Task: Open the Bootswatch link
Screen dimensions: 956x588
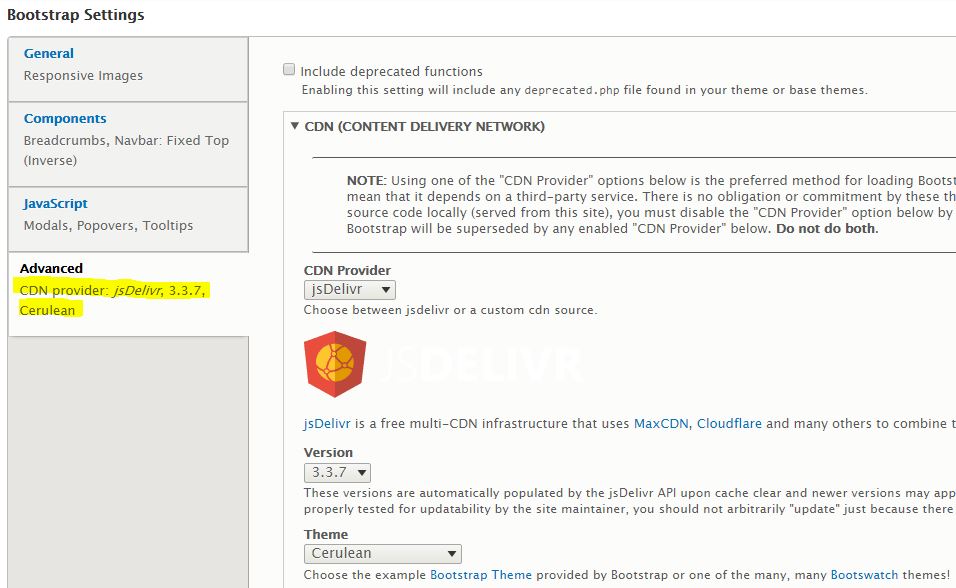Action: click(x=865, y=575)
